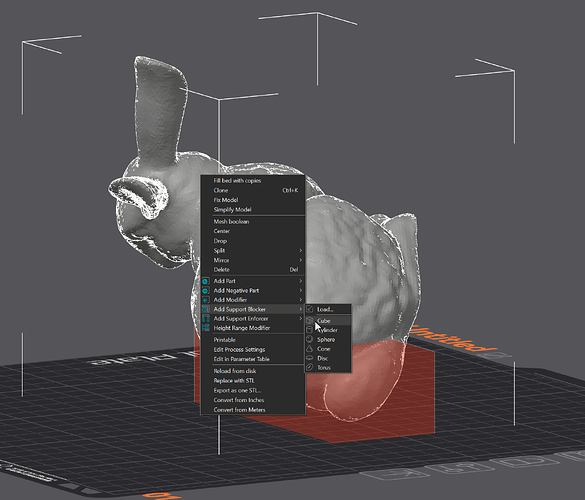585x500 pixels.
Task: Open the Add Part submenu
Action: pyautogui.click(x=253, y=281)
